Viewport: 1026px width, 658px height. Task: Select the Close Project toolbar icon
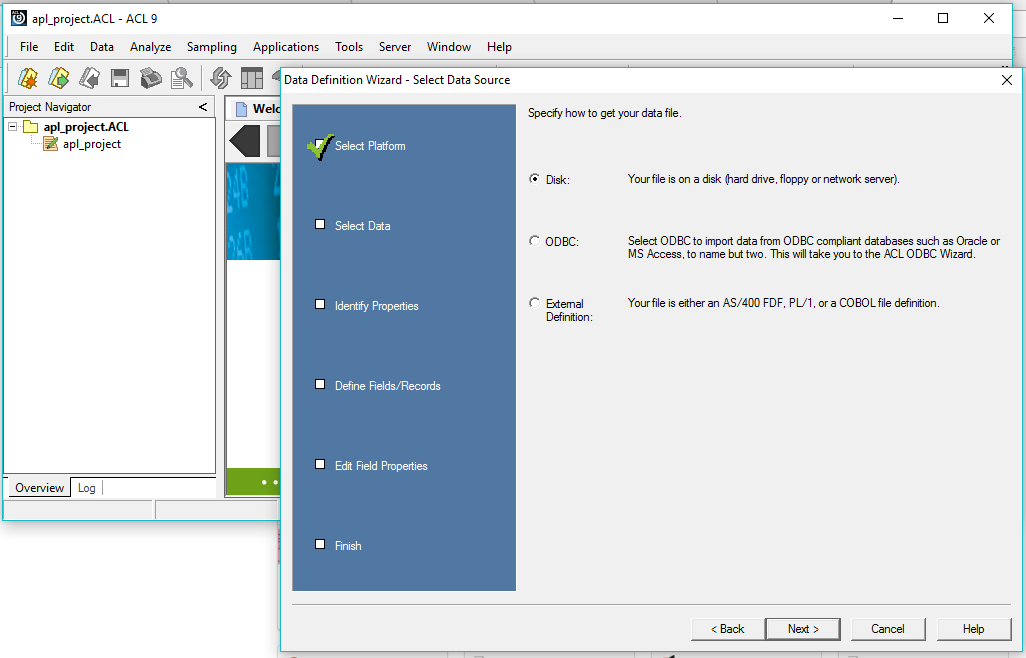[88, 77]
